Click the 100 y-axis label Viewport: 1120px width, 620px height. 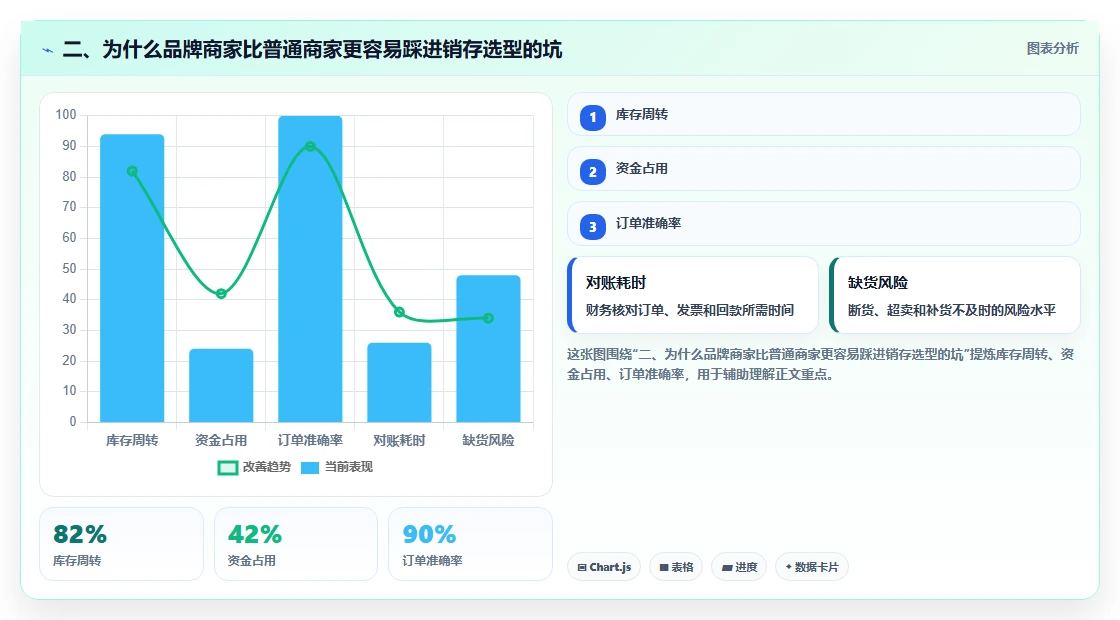coord(66,115)
